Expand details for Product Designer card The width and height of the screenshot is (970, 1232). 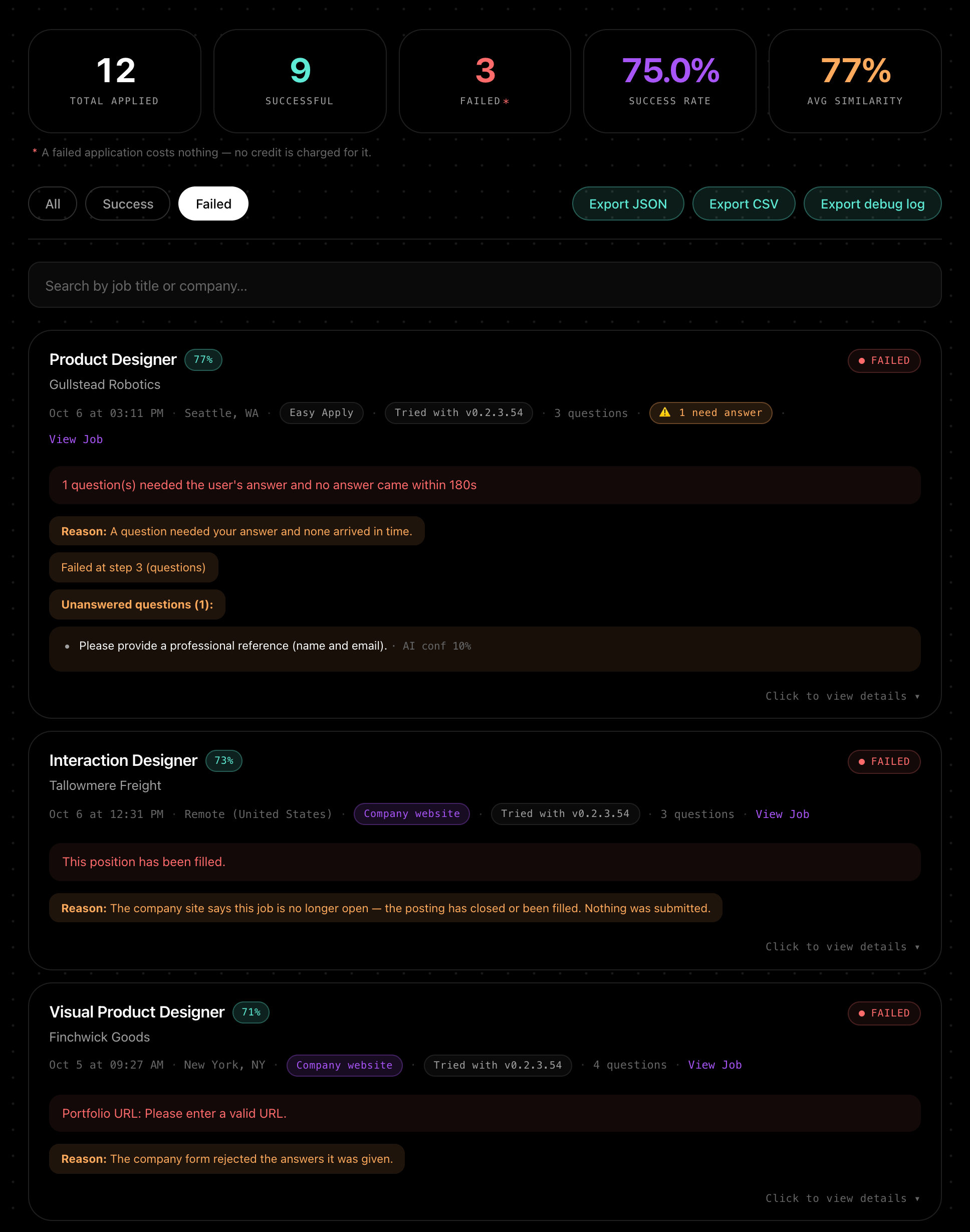tap(842, 696)
